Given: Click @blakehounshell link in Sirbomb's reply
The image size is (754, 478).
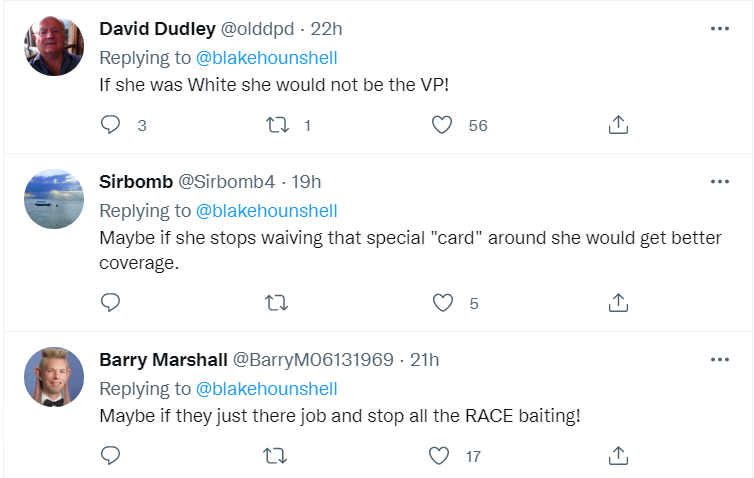Looking at the screenshot, I should (266, 211).
